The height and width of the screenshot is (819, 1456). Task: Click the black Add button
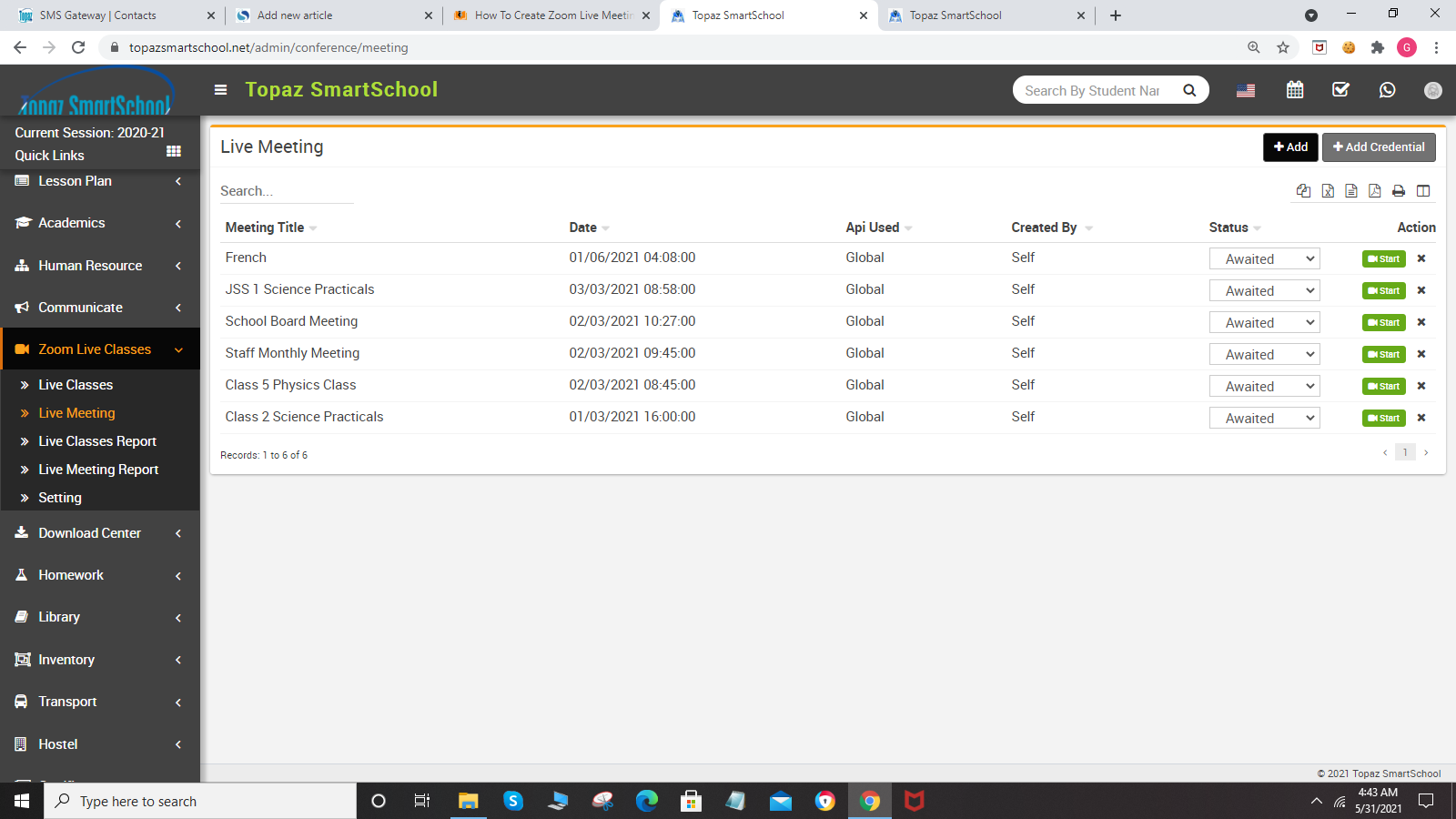click(1290, 147)
